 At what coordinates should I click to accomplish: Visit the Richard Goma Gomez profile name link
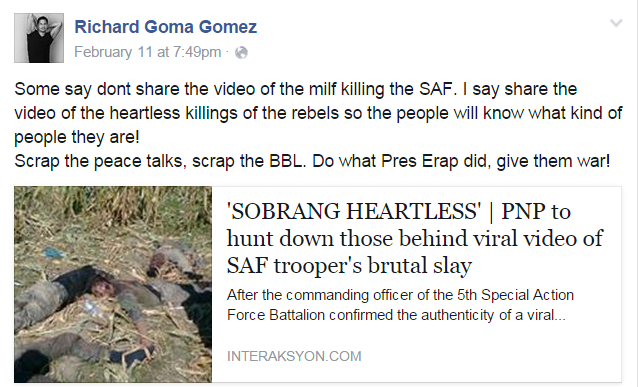coord(166,27)
